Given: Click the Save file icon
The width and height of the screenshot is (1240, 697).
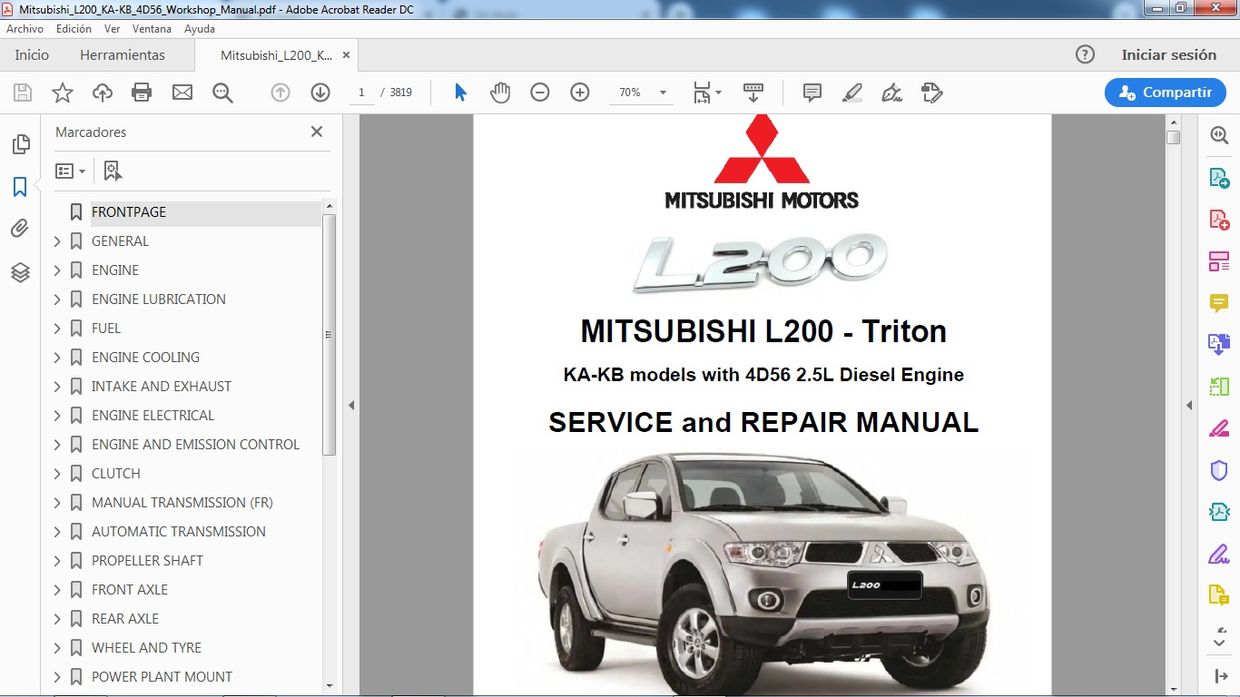Looking at the screenshot, I should [22, 93].
